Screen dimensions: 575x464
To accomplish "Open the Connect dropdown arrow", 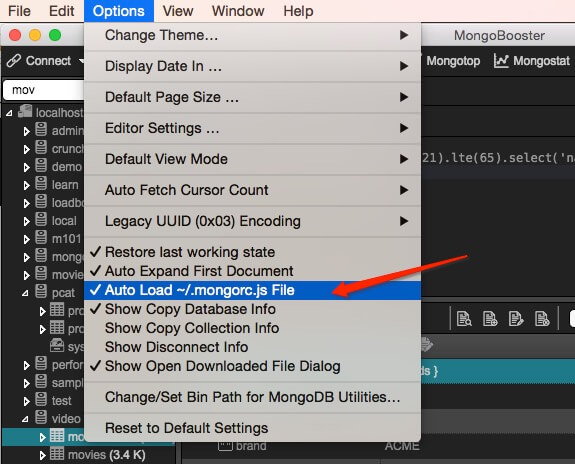I will click(x=81, y=61).
